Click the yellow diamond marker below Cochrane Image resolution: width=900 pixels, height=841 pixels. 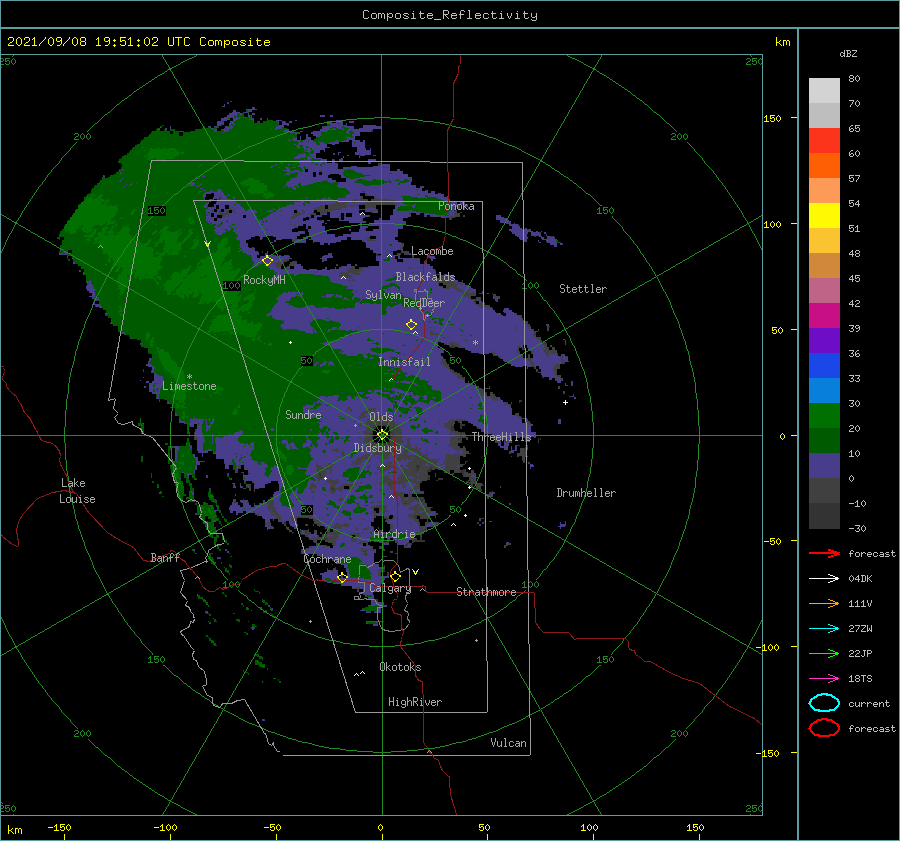click(x=342, y=577)
